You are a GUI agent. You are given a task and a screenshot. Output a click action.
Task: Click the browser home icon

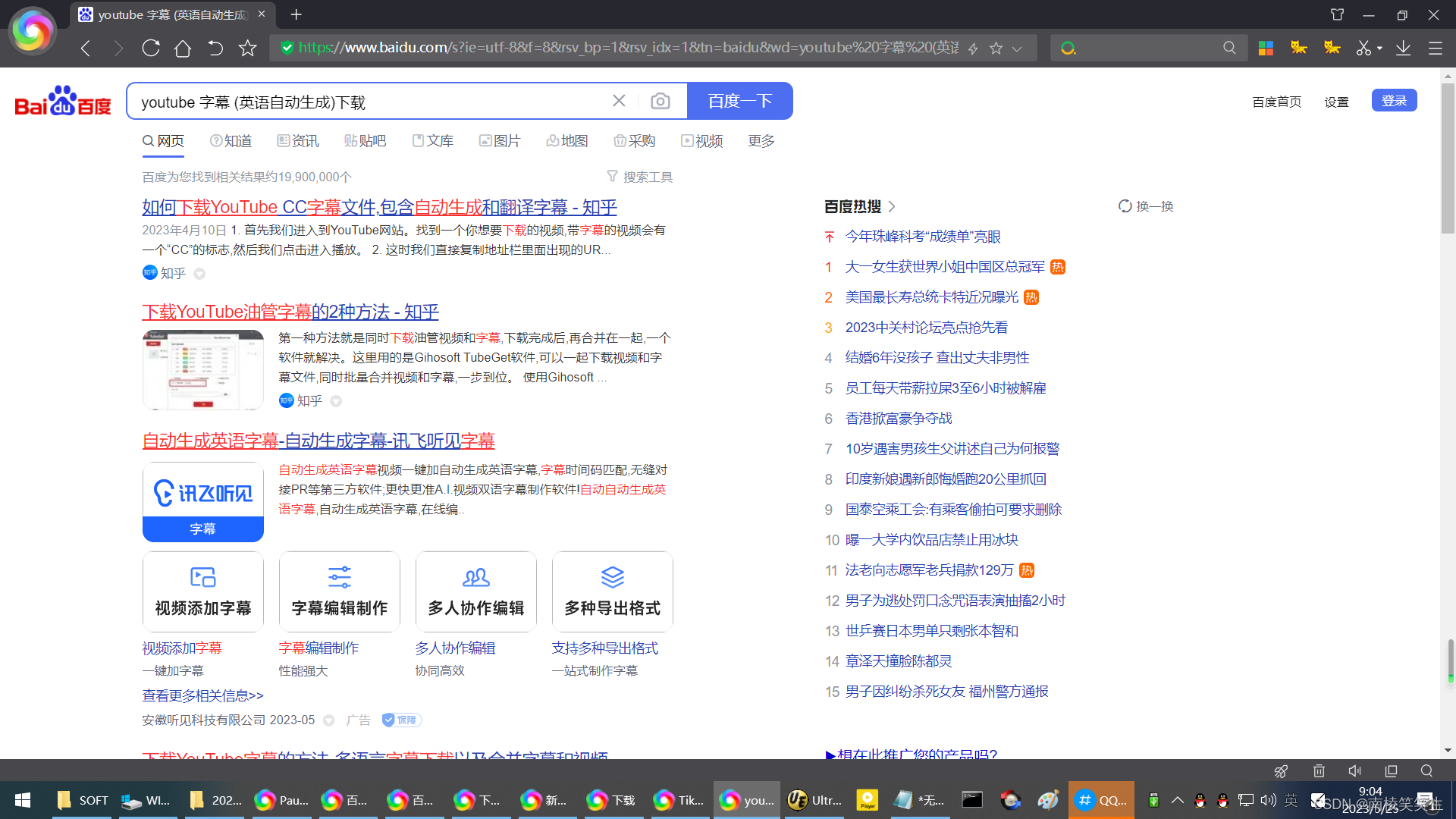[183, 49]
